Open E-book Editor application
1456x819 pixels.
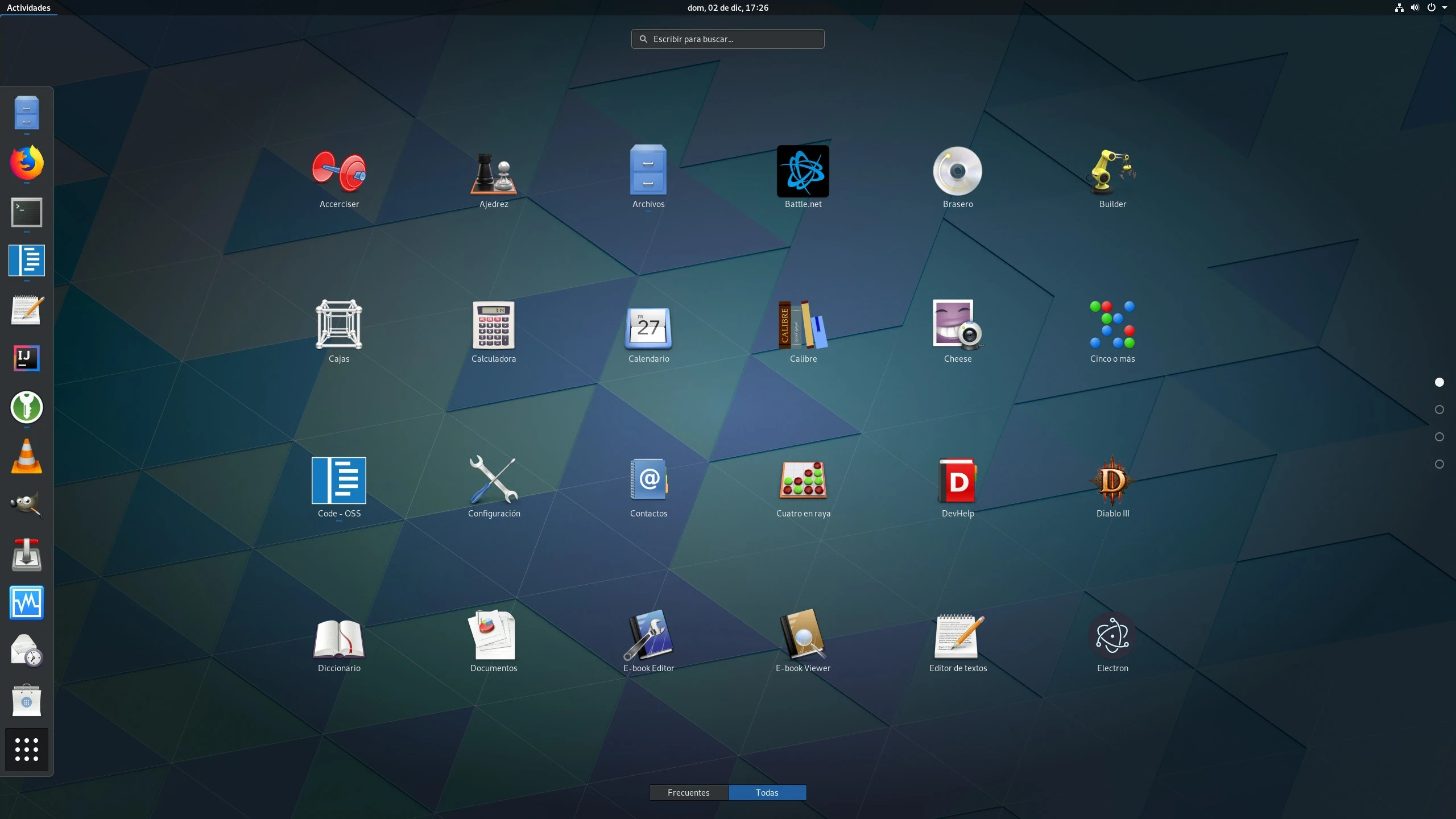click(x=648, y=636)
